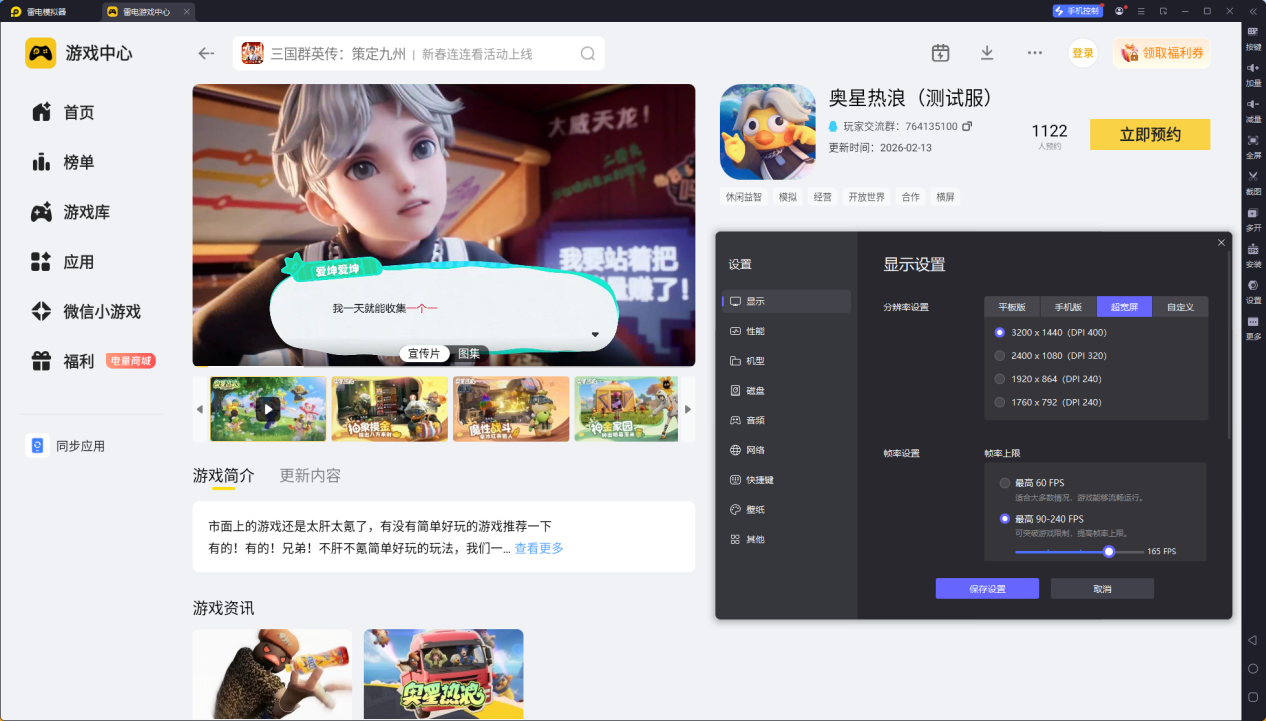
Task: Click the 手机控制 phone control button
Action: tap(1077, 11)
